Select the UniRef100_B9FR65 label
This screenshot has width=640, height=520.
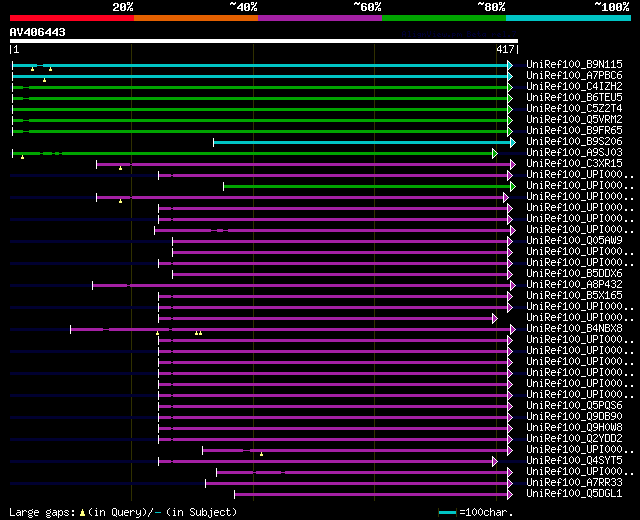574,131
